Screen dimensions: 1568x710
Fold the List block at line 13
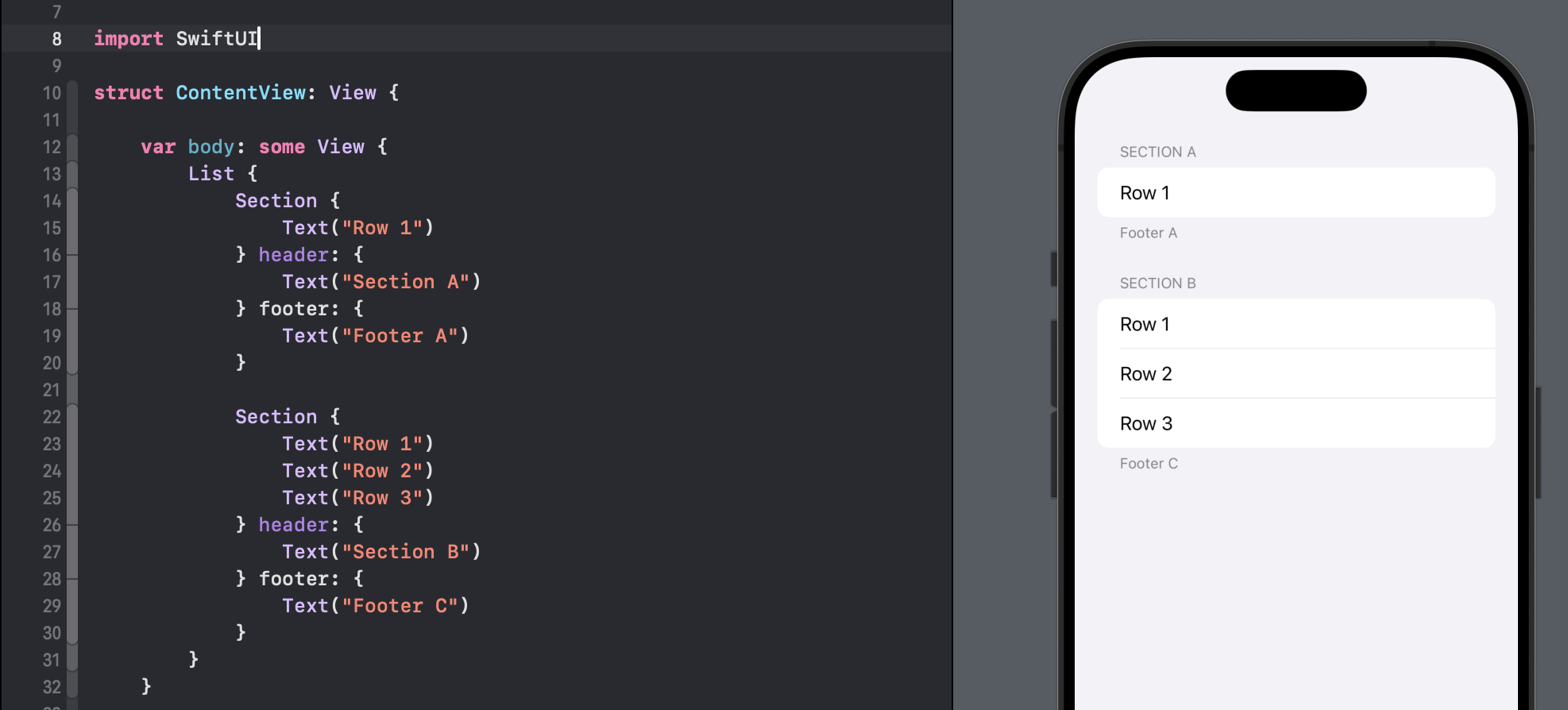pyautogui.click(x=72, y=174)
